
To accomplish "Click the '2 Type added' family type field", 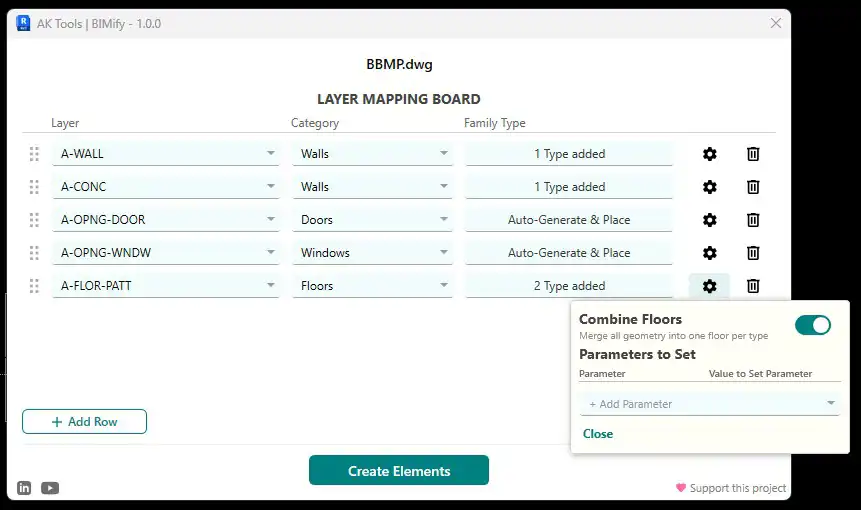I will click(569, 286).
